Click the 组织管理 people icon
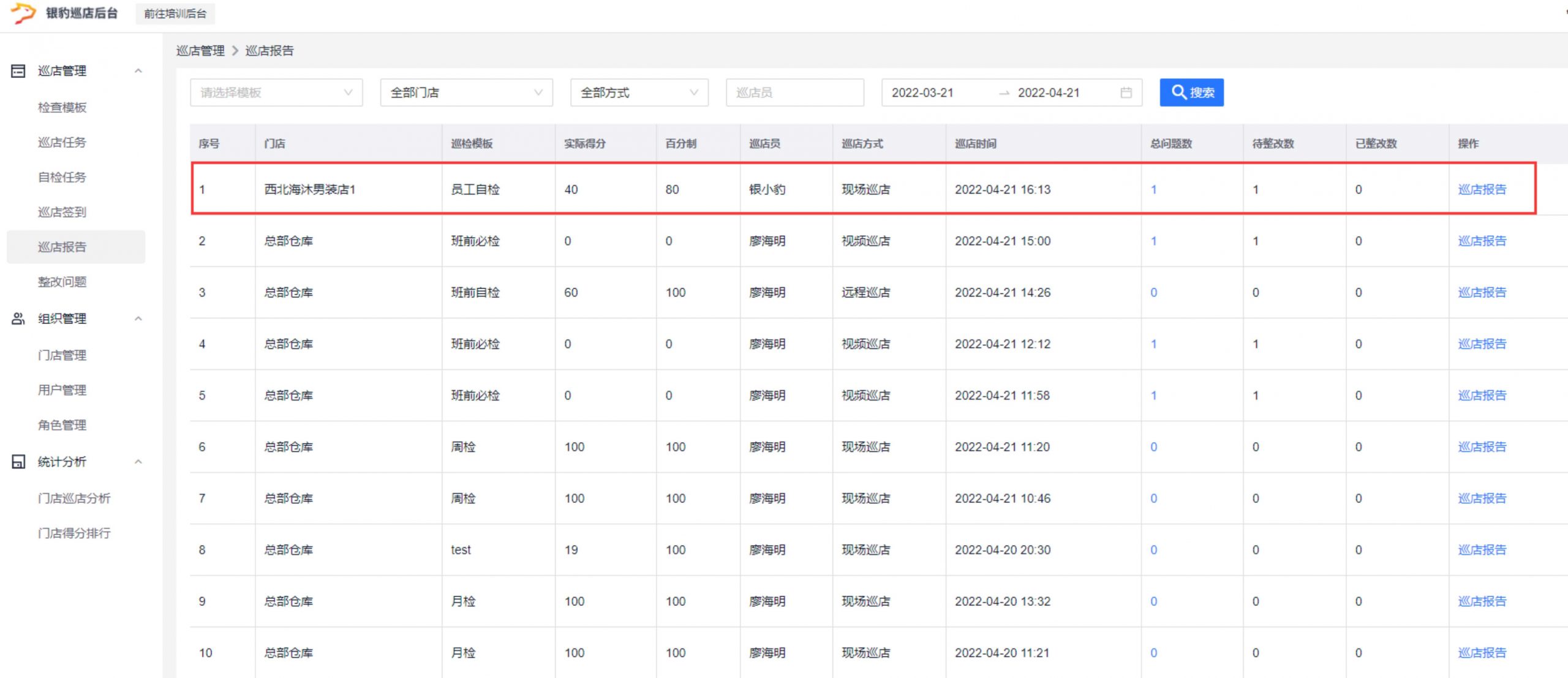The image size is (1568, 678). [18, 318]
